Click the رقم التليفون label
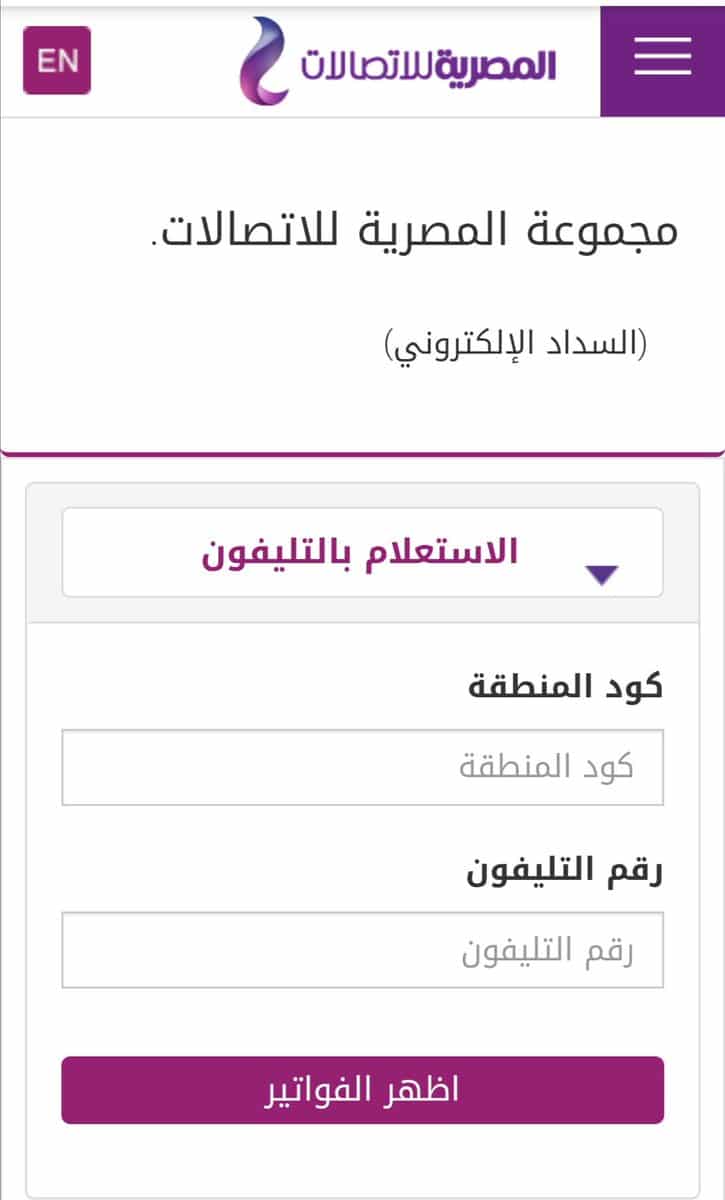The width and height of the screenshot is (725, 1200). [565, 871]
